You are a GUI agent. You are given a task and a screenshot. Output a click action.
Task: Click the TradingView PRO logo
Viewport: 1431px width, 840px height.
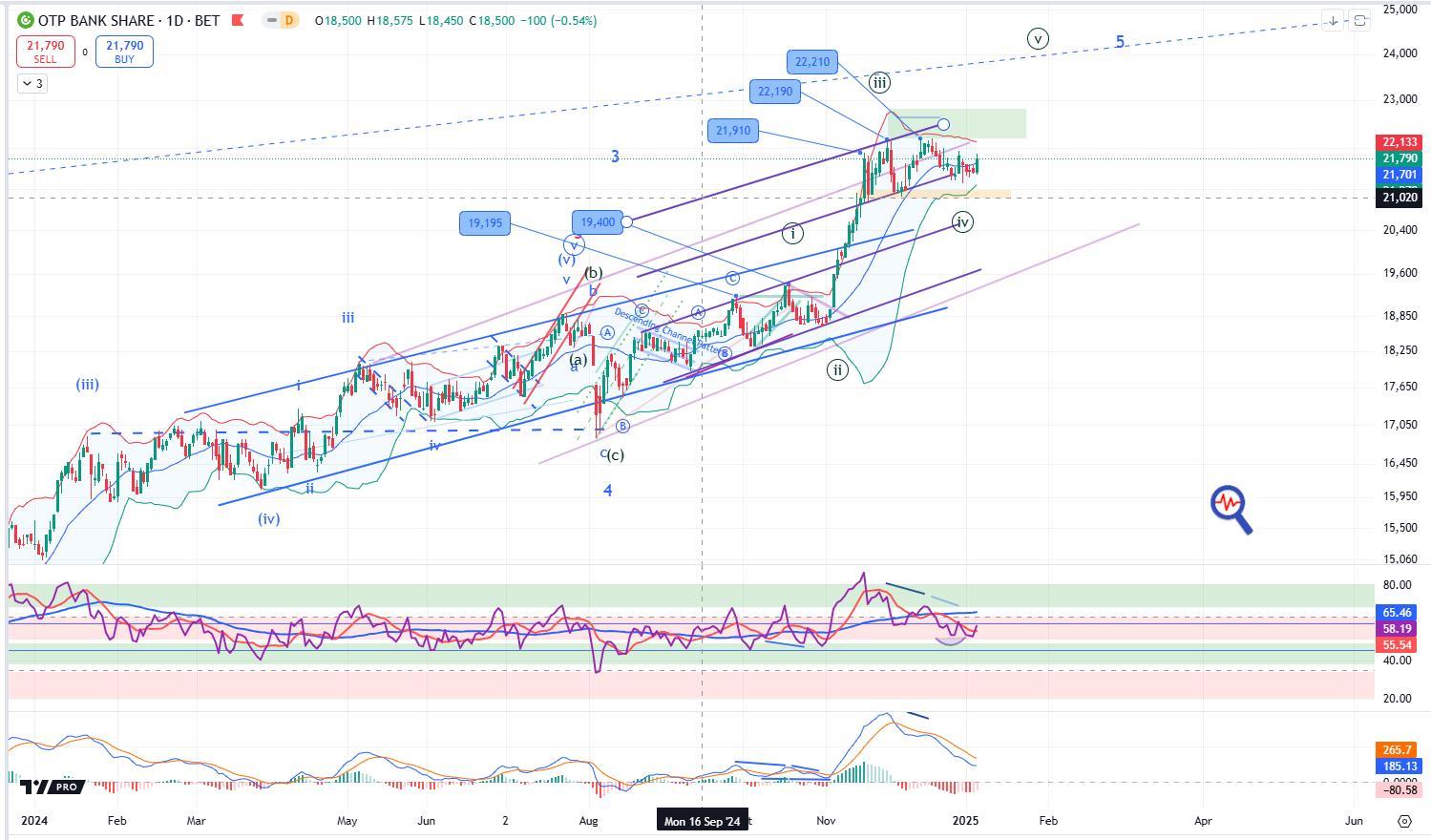coord(53,787)
